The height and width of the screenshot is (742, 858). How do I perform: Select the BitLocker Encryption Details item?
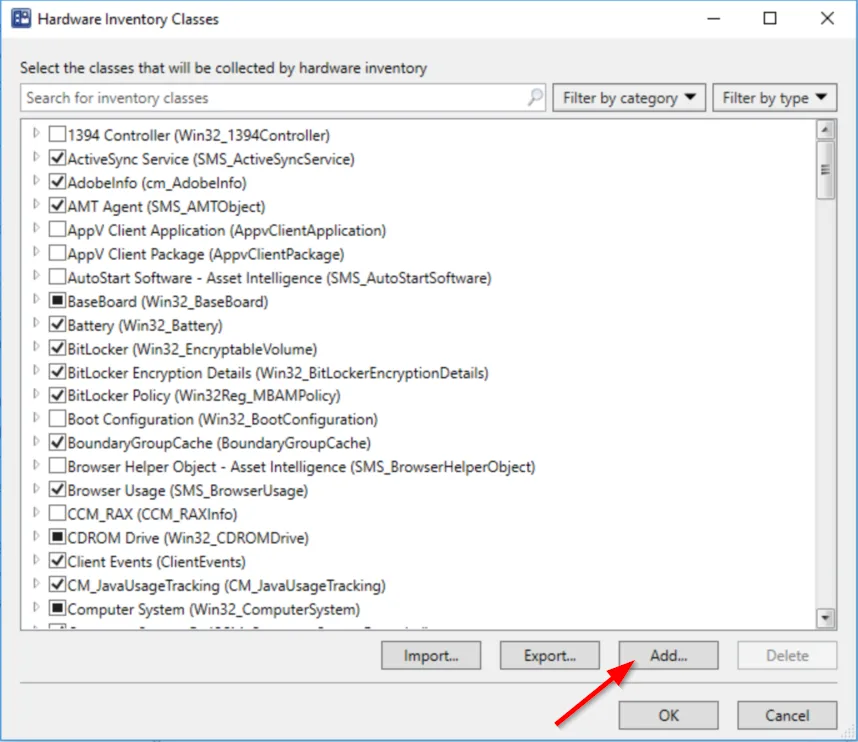278,373
